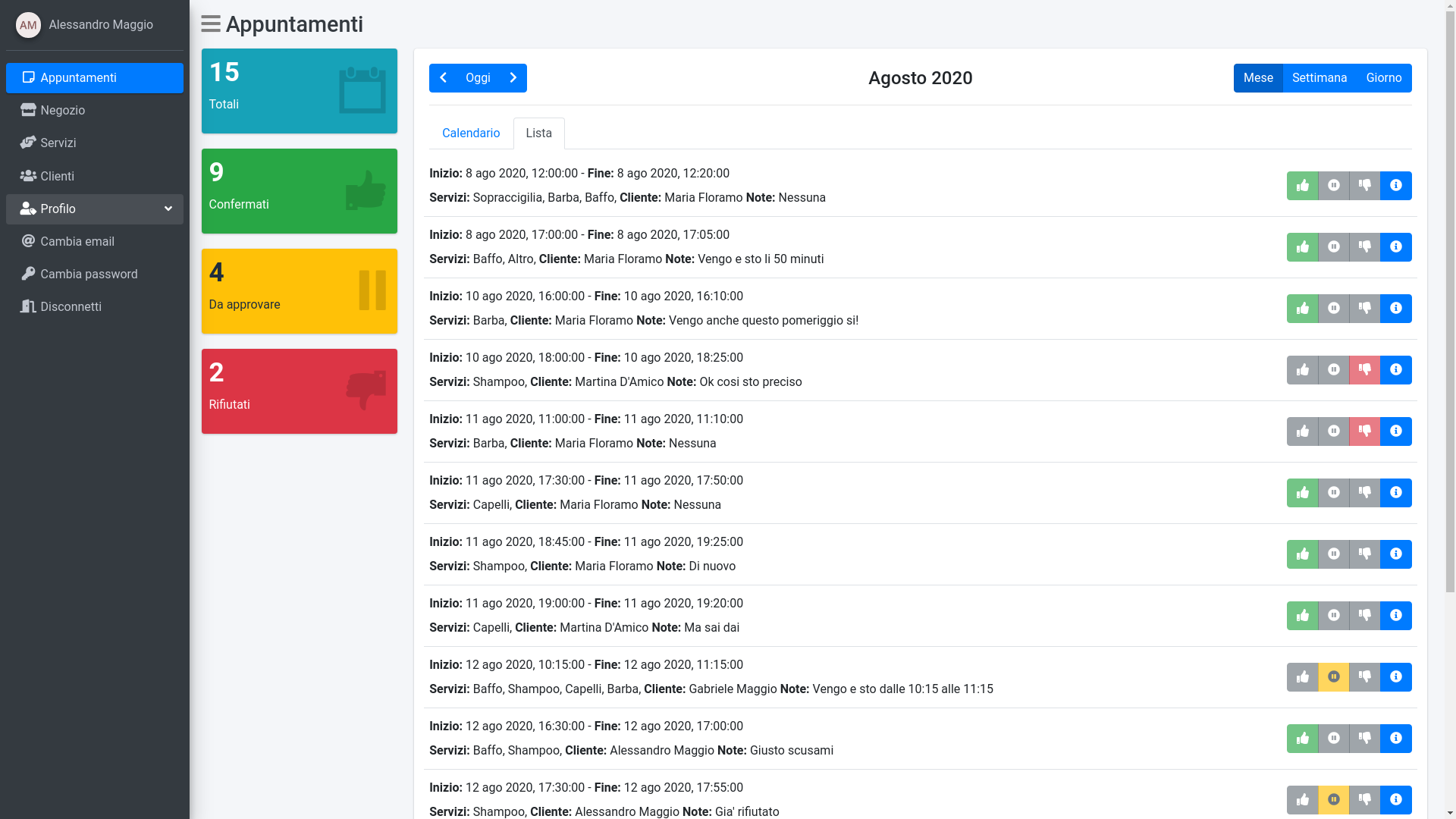Open info for the 8 ago 12:00 appointment
1456x819 pixels.
point(1395,186)
